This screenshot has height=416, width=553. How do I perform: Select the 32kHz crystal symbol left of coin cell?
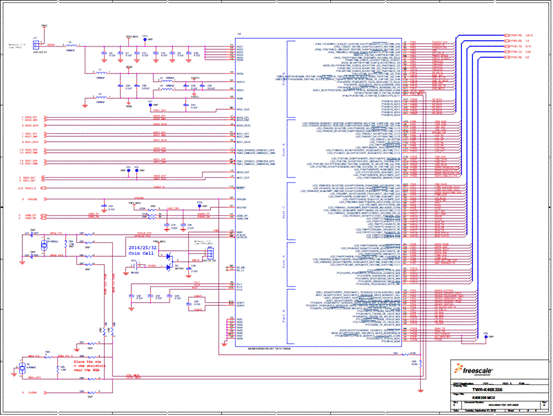coord(44,246)
